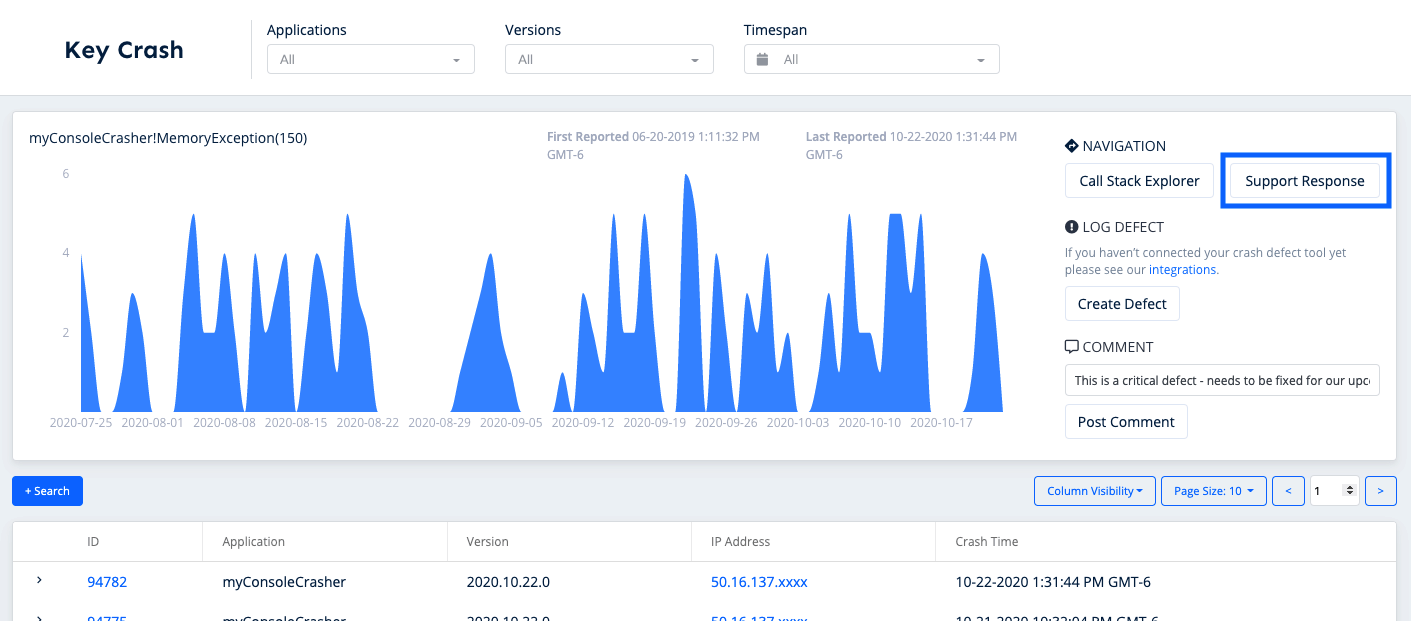Click the Navigation diamond icon

(1072, 146)
